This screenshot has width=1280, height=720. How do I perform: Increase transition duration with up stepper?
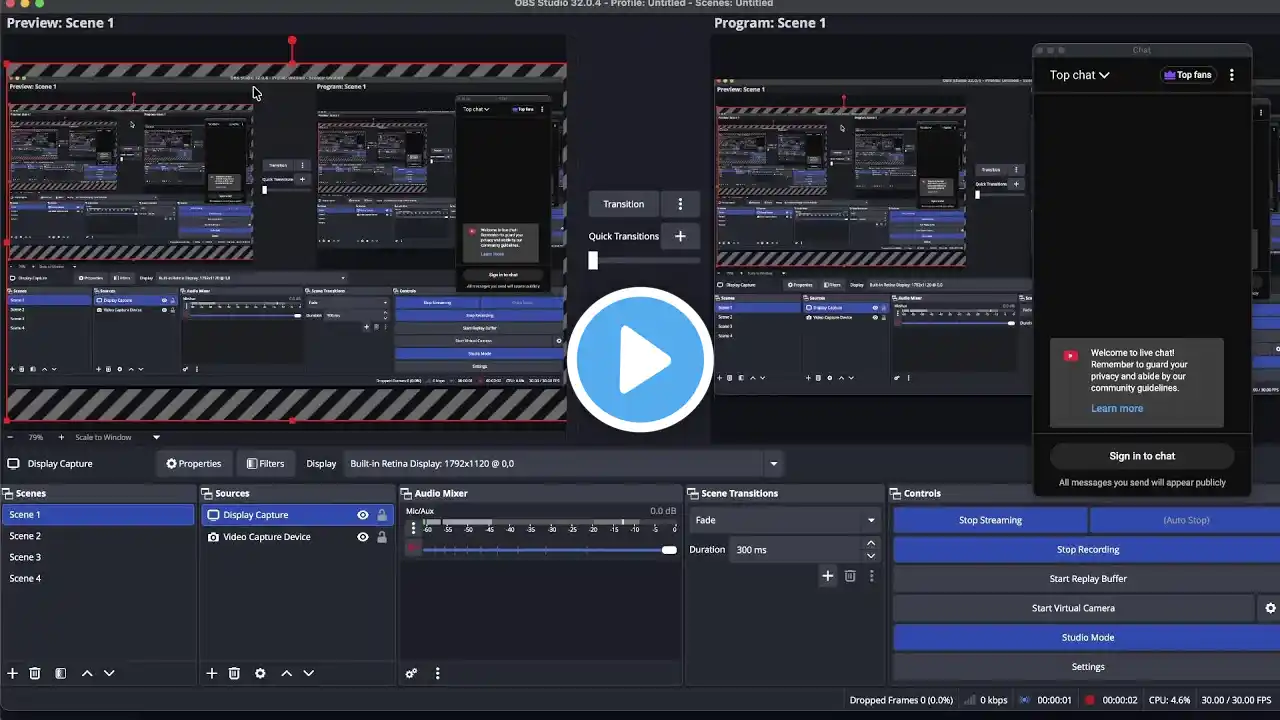click(870, 543)
